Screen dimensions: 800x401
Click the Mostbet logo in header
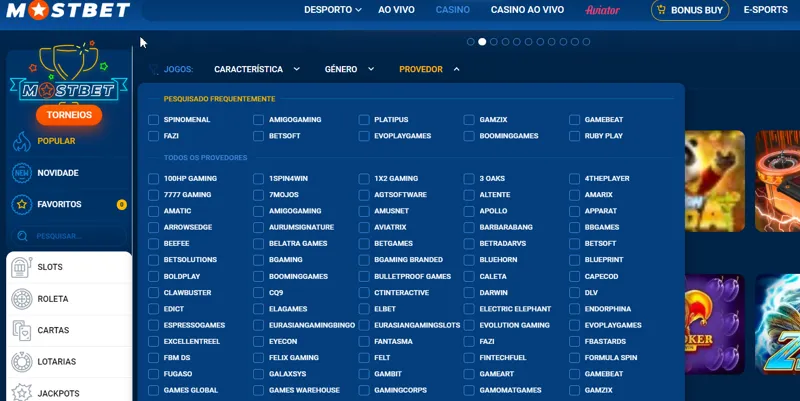click(x=66, y=10)
